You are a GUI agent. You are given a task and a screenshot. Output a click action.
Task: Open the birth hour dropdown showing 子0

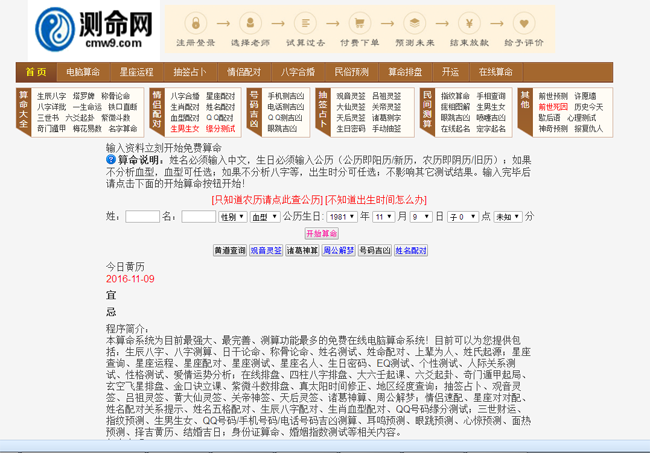click(463, 217)
